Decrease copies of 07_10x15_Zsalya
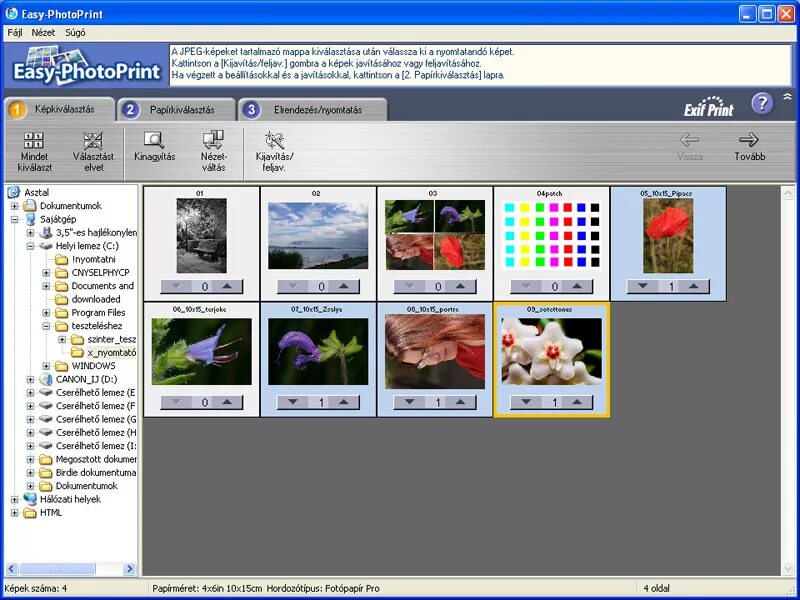Image resolution: width=800 pixels, height=600 pixels. click(x=293, y=402)
